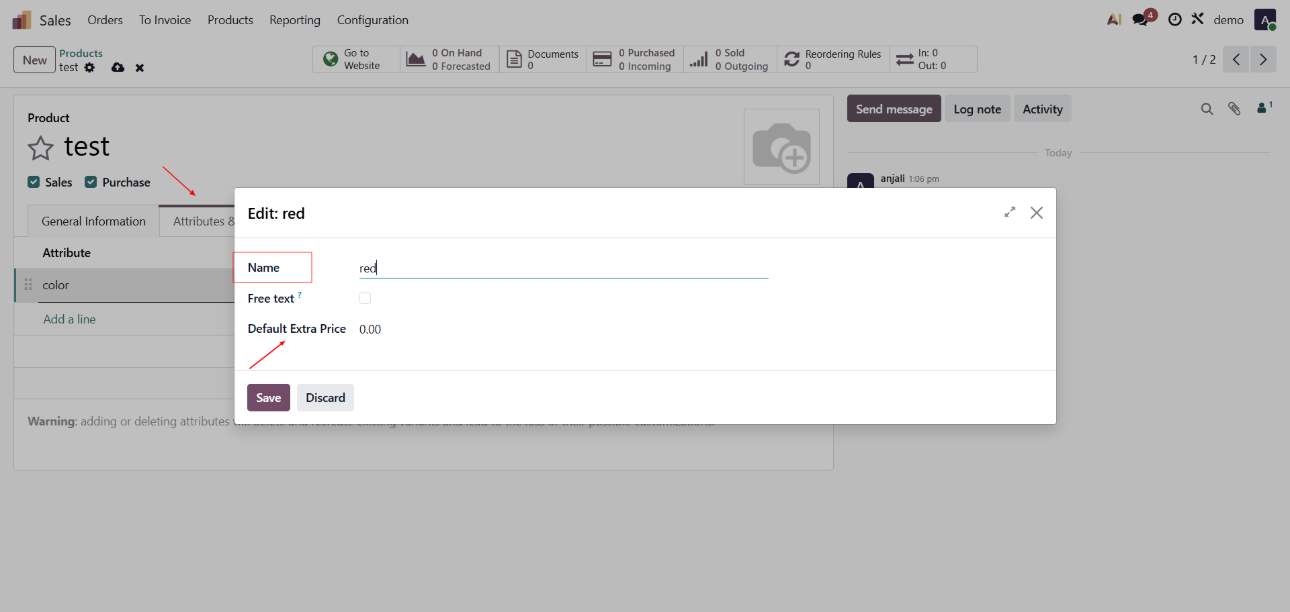Search chatter with magnifier icon
1290x612 pixels.
pyautogui.click(x=1207, y=109)
